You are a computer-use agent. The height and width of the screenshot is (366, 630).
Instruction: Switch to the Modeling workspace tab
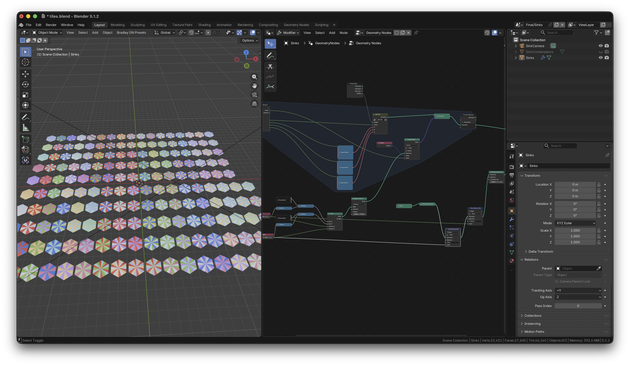[x=118, y=25]
